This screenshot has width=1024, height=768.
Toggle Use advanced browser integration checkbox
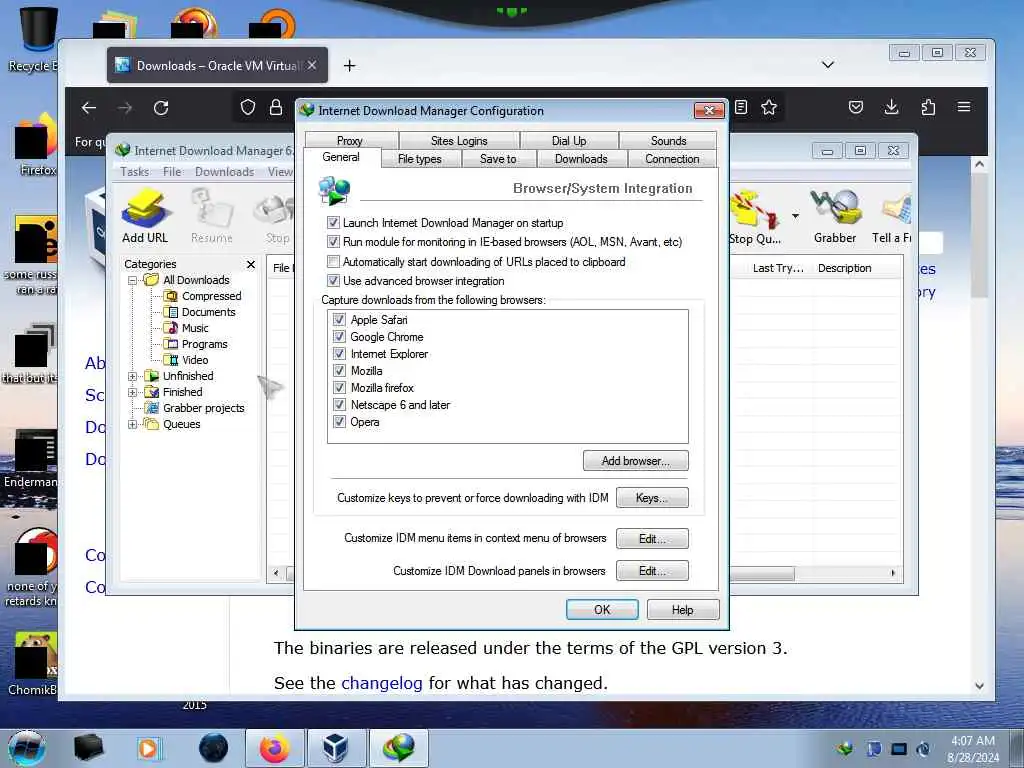pyautogui.click(x=333, y=281)
